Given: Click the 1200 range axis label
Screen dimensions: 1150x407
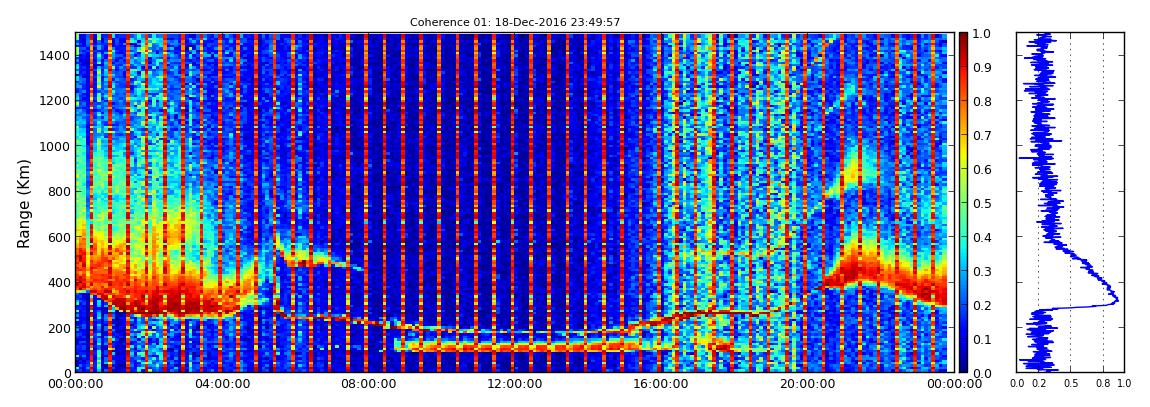Looking at the screenshot, I should coord(56,100).
